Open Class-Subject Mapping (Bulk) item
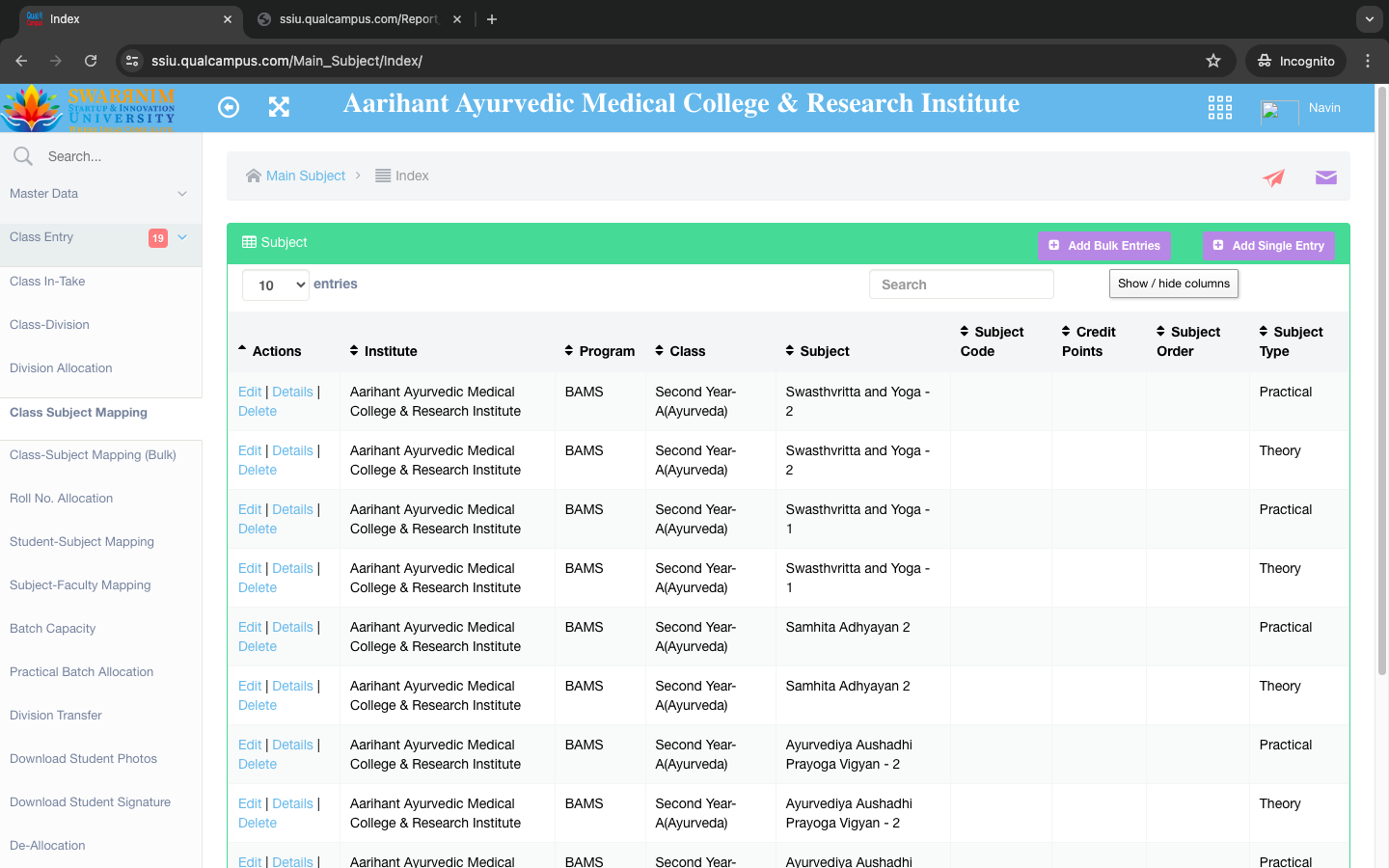 pyautogui.click(x=93, y=455)
